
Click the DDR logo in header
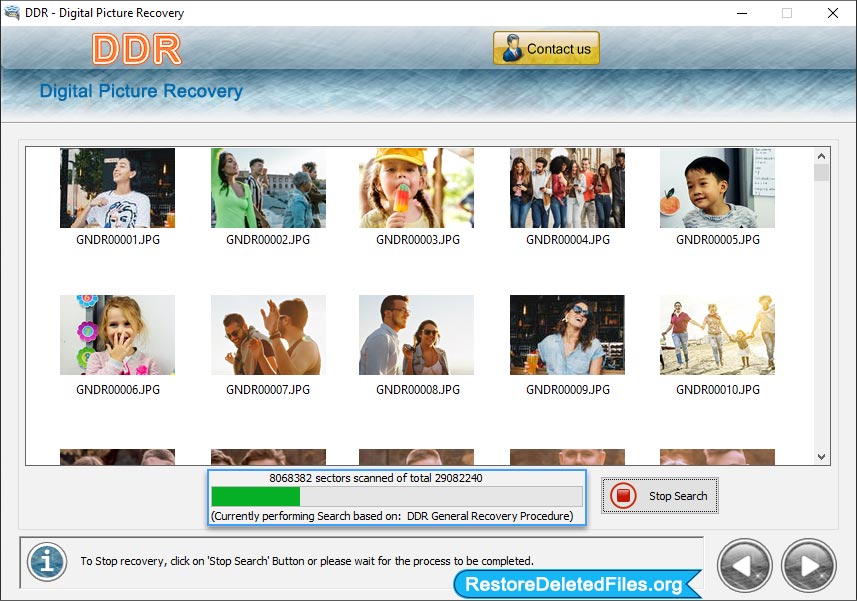tap(137, 49)
